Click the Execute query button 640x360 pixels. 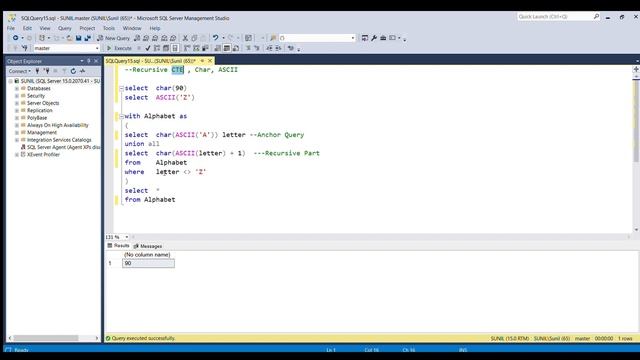[x=119, y=48]
